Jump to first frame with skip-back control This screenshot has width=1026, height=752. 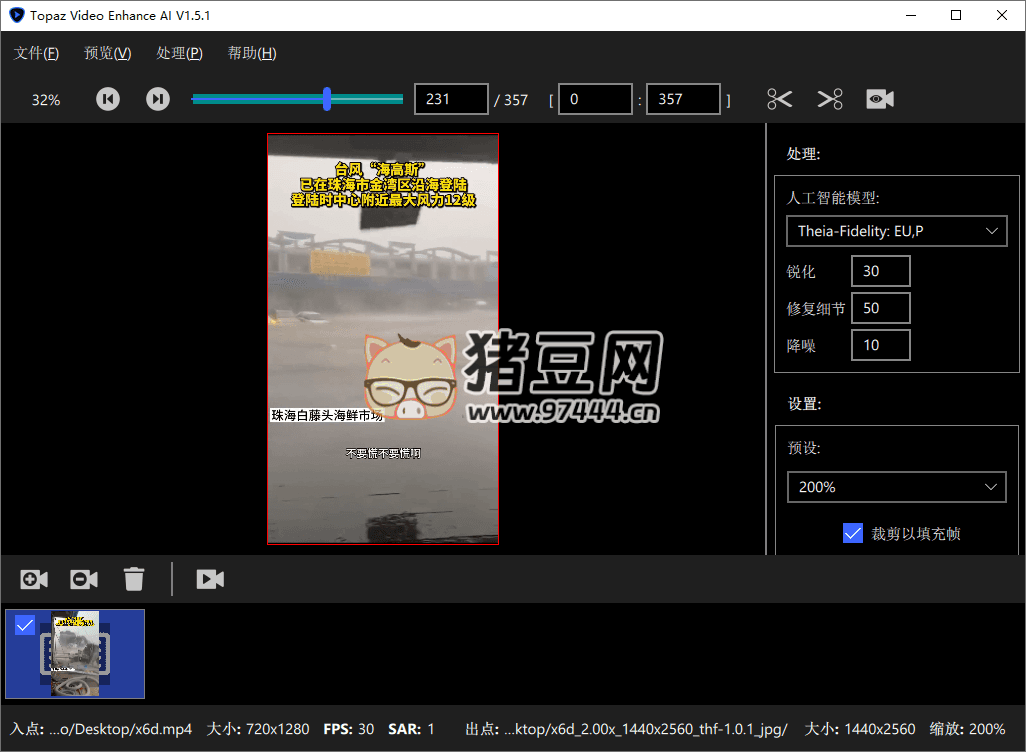107,99
